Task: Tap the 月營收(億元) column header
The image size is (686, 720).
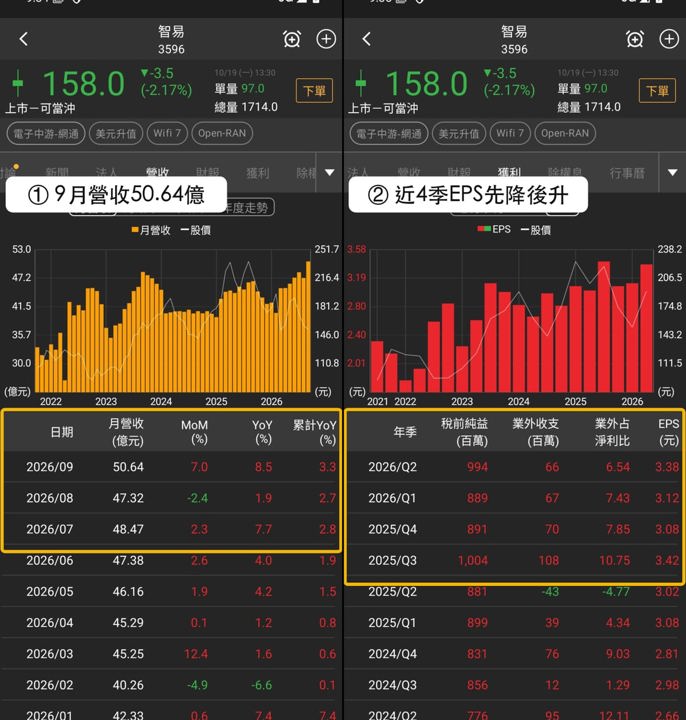Action: 127,432
